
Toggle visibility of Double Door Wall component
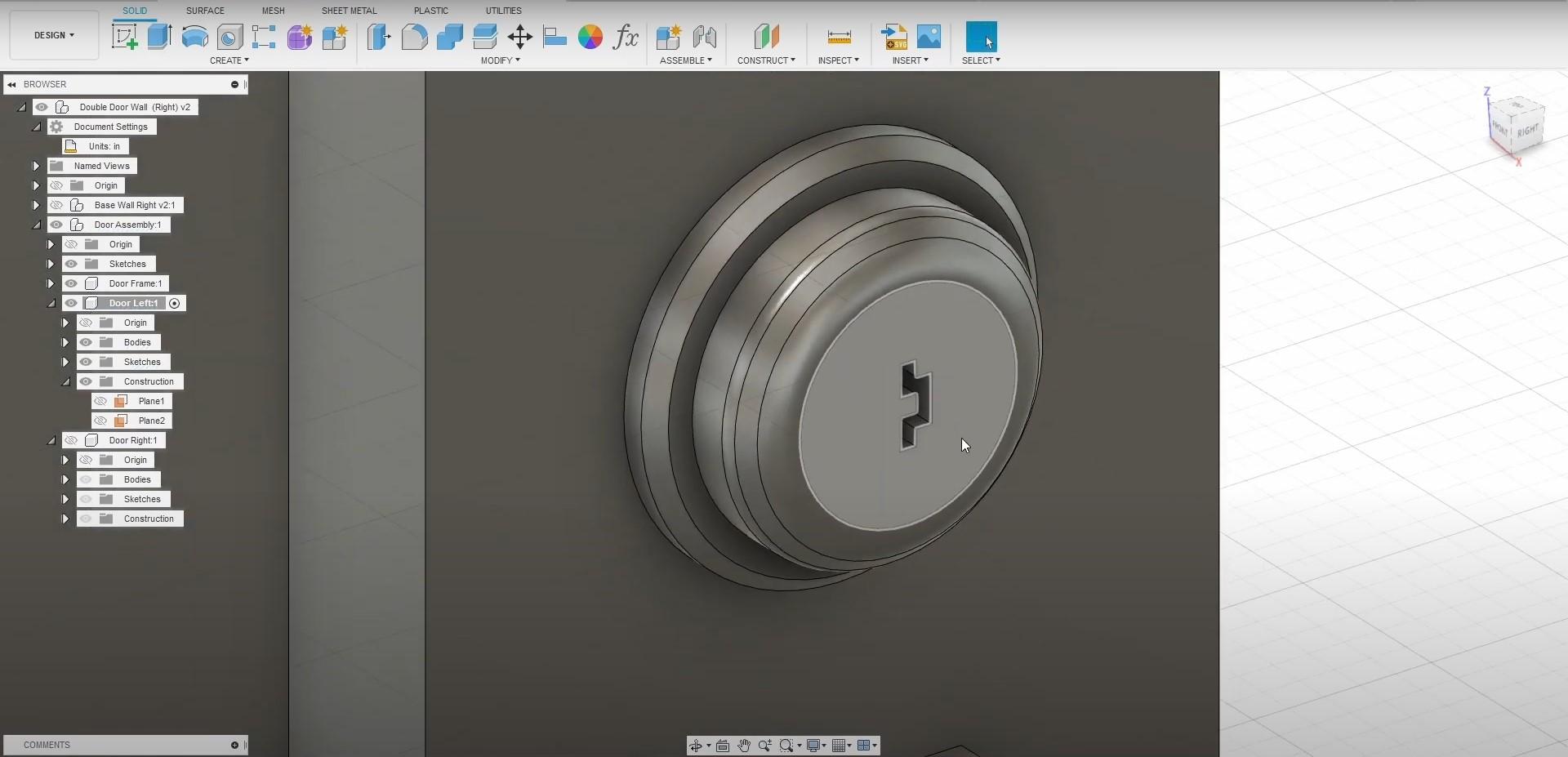[x=42, y=107]
